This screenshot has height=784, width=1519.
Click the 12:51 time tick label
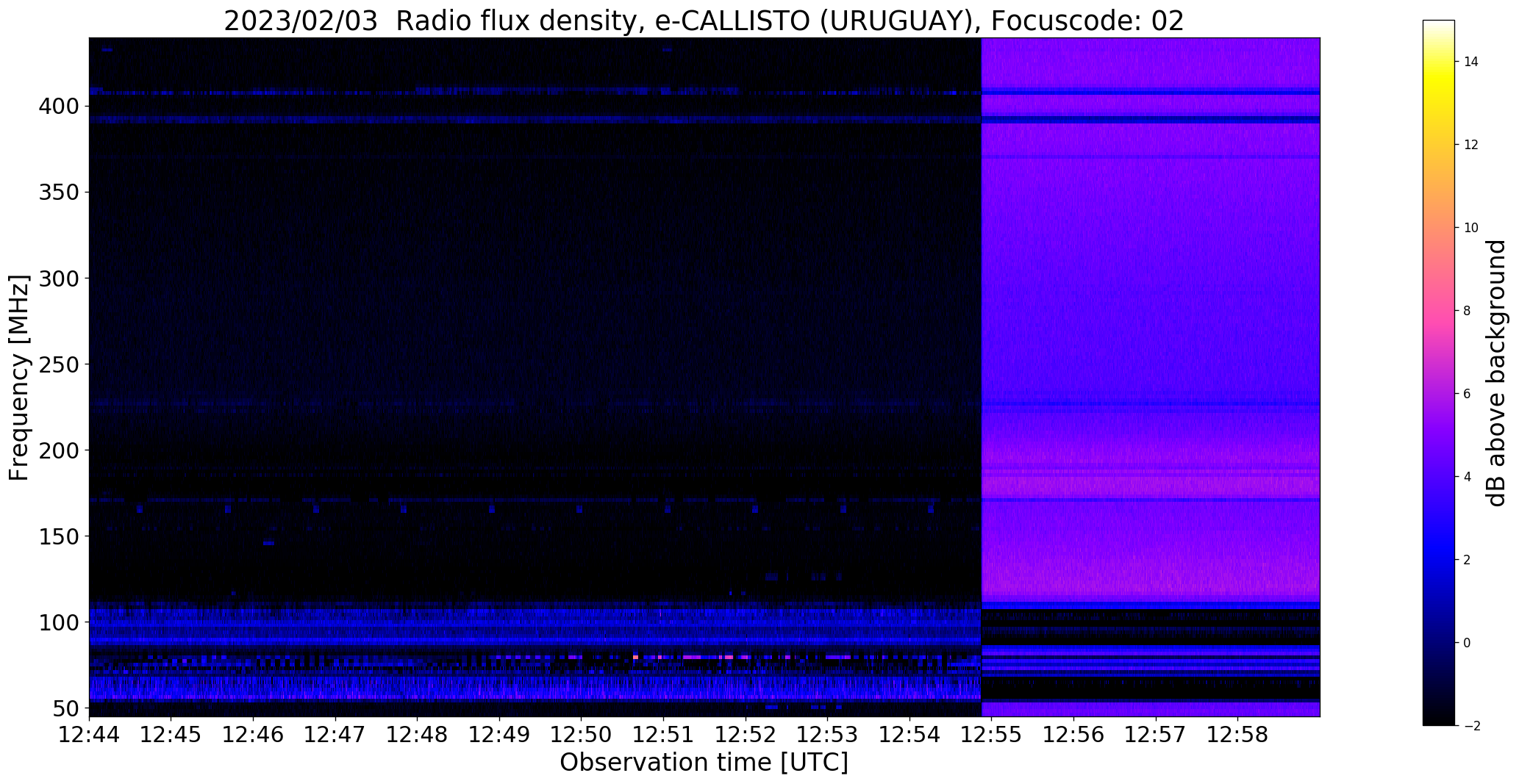663,734
